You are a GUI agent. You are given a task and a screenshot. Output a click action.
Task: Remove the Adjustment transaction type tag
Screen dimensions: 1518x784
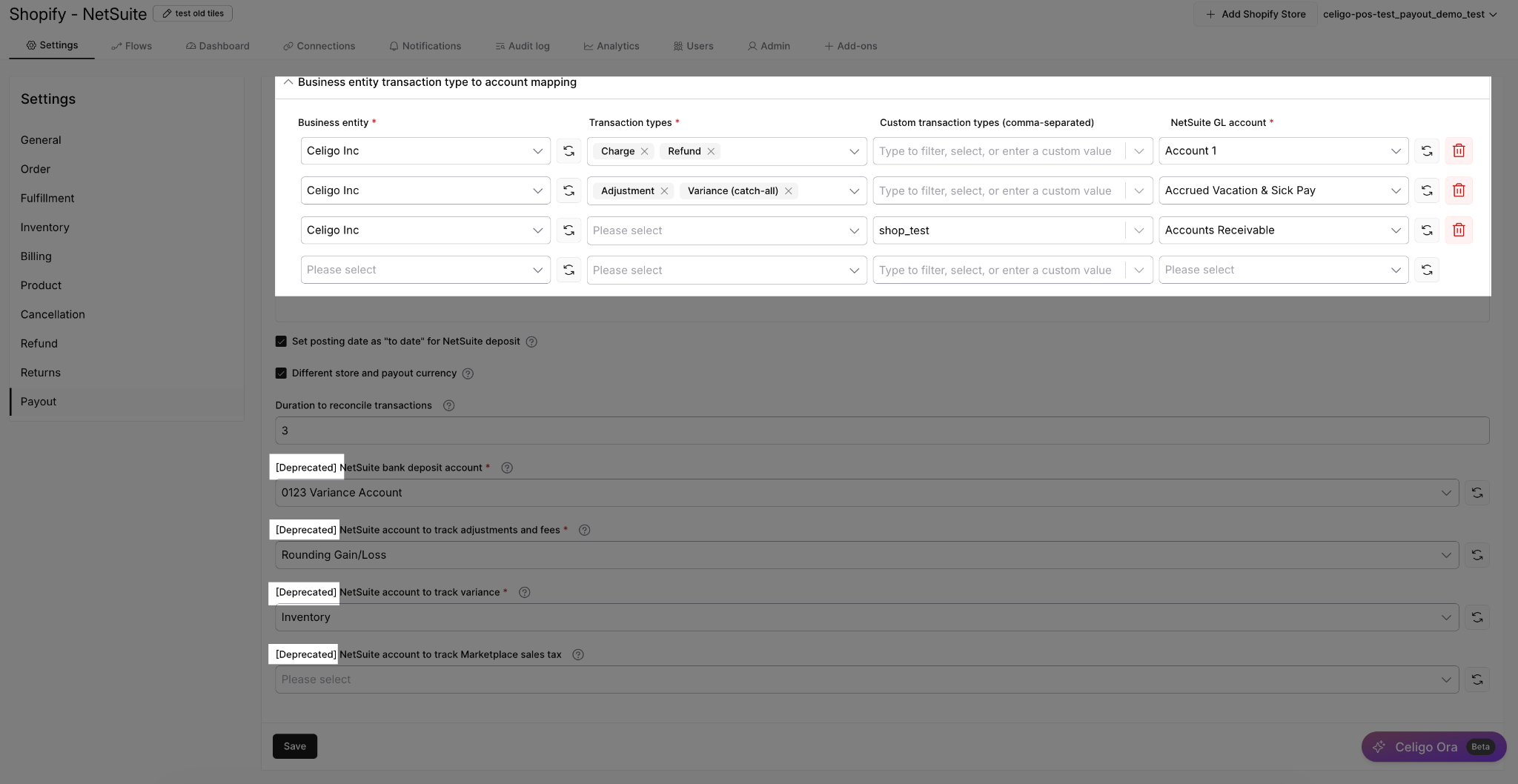pyautogui.click(x=664, y=191)
